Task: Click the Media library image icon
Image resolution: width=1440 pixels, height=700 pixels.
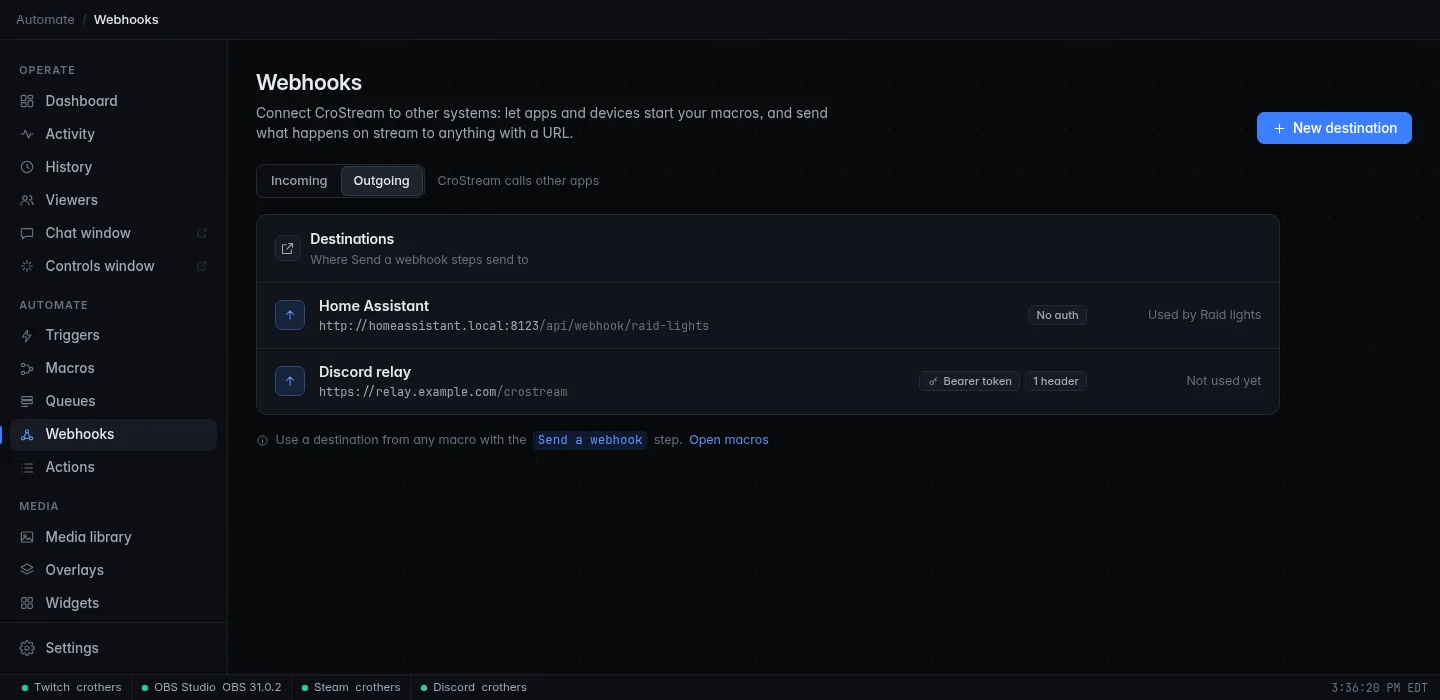Action: click(27, 537)
